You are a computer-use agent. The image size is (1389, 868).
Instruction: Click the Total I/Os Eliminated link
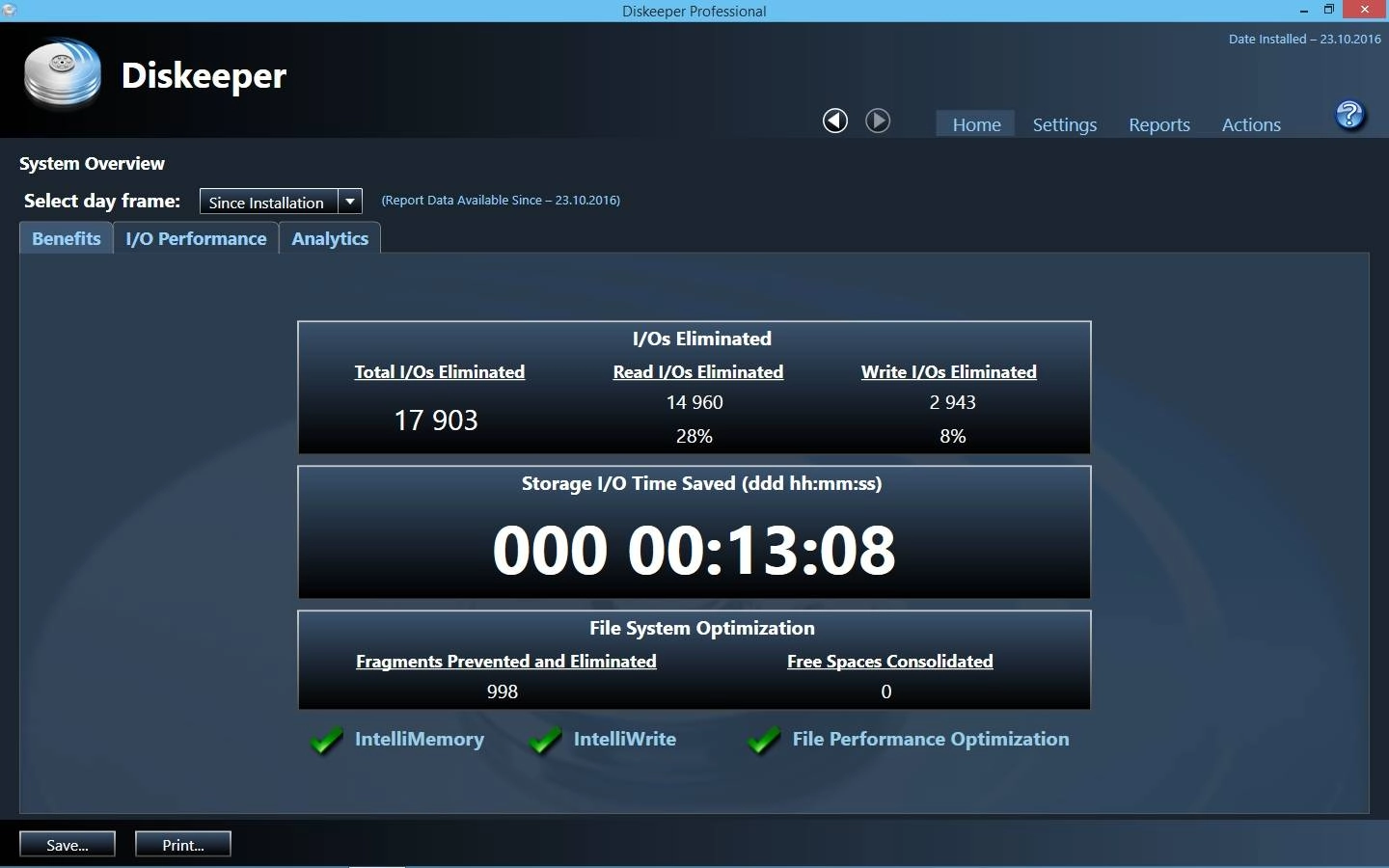click(x=440, y=372)
